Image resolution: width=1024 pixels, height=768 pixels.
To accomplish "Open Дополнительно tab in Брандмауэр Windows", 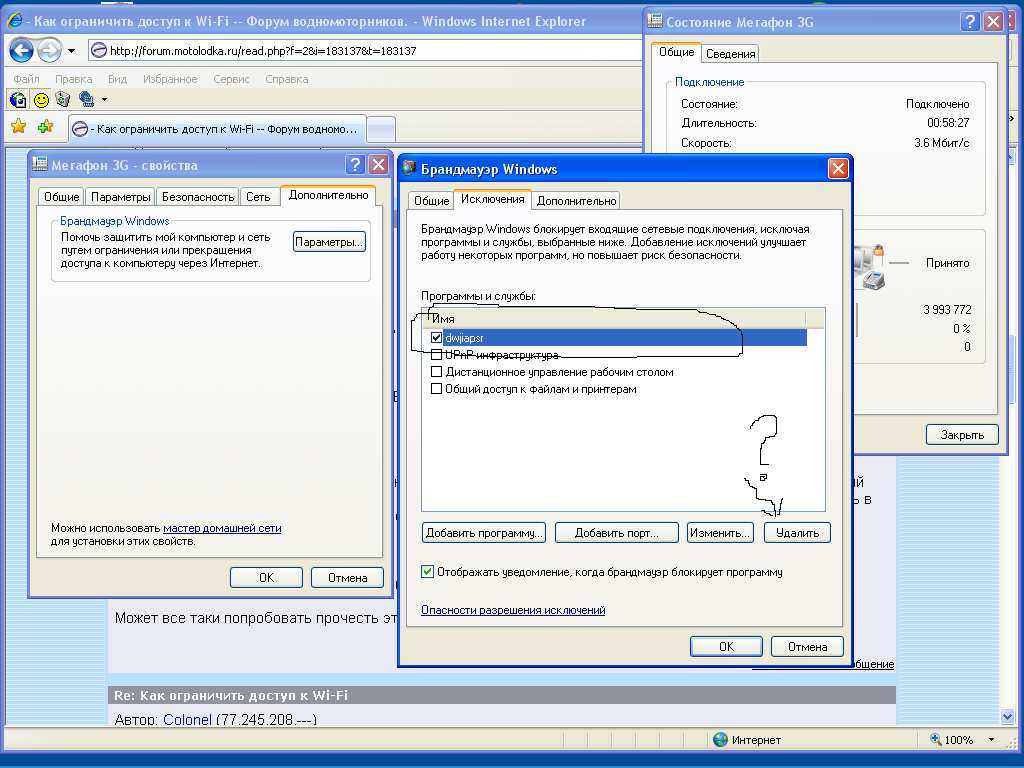I will click(576, 200).
